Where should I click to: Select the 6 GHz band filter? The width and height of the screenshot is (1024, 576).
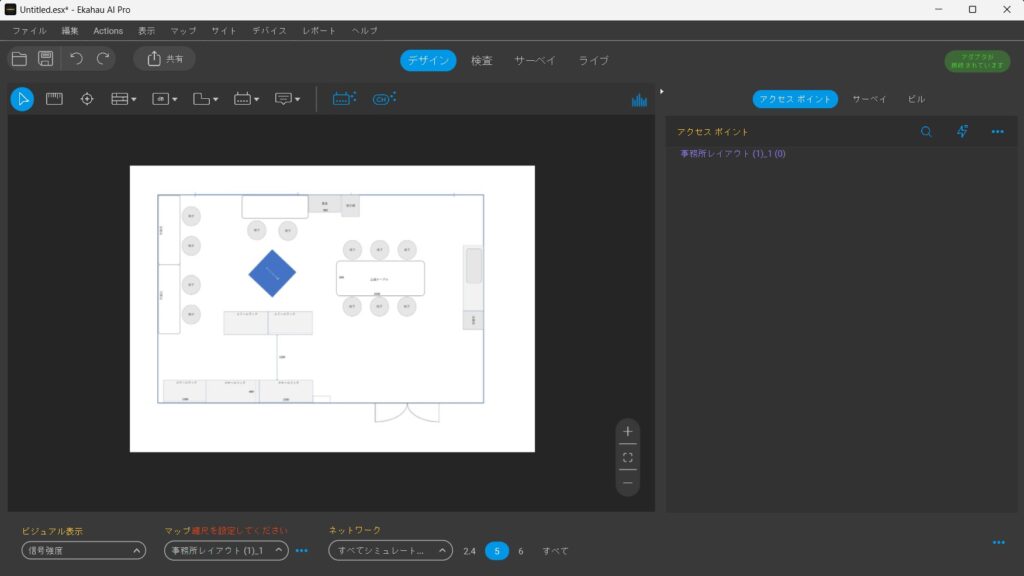click(x=520, y=551)
